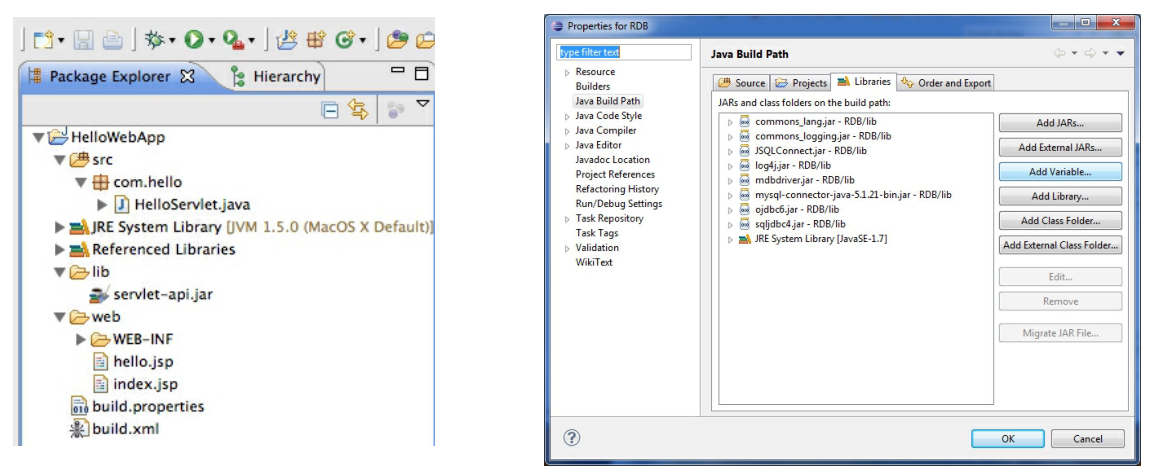Screen dimensions: 1152x471
Task: Switch to the Libraries tab
Action: (864, 82)
